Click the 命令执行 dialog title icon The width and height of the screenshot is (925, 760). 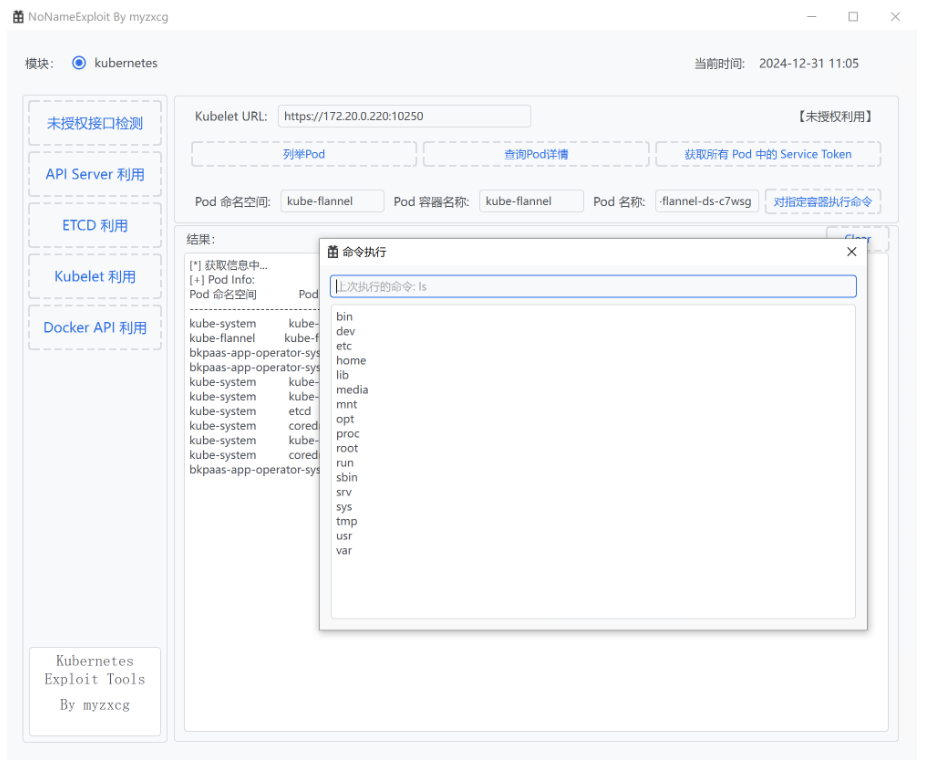click(333, 252)
